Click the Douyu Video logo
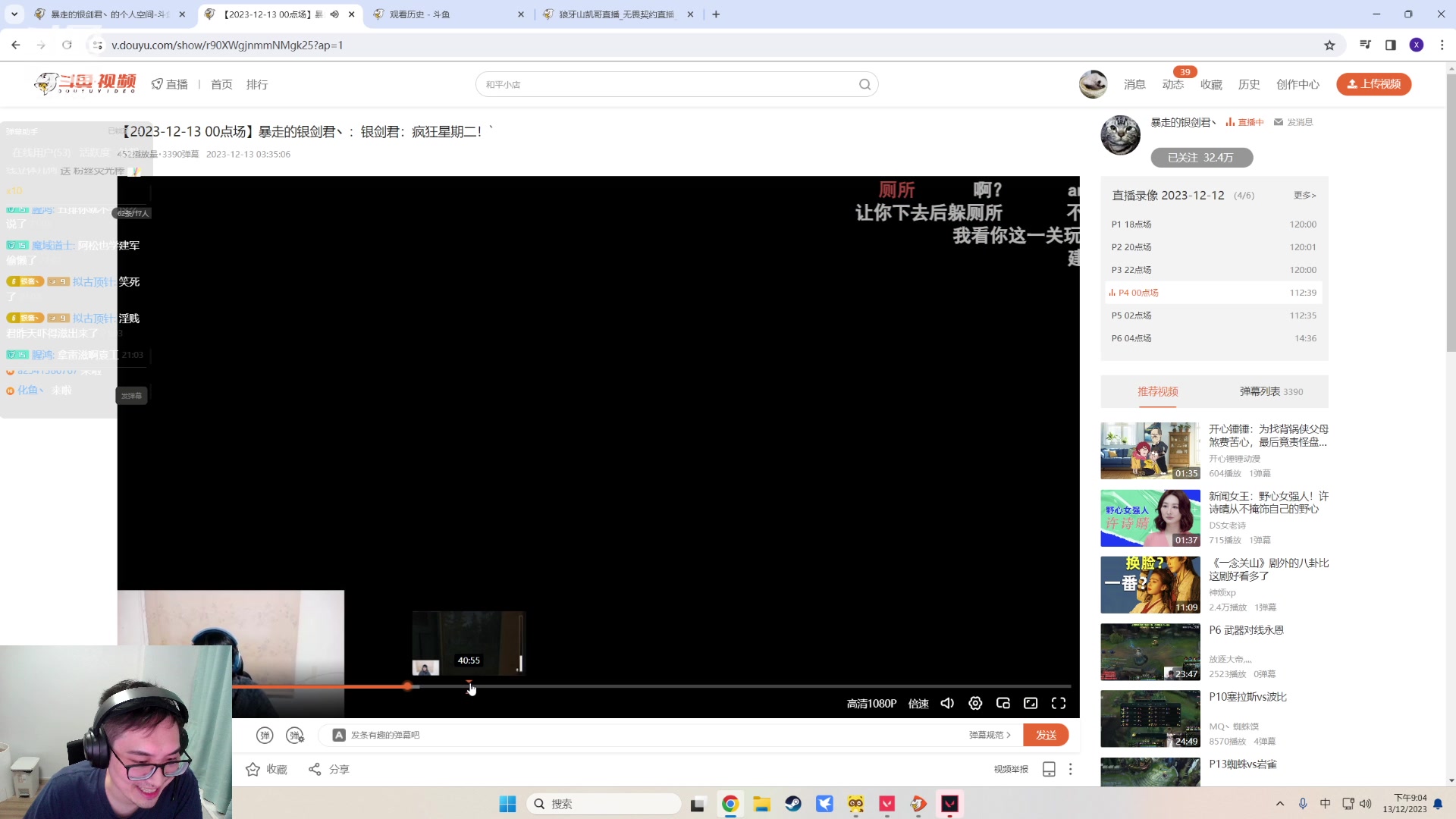 [83, 83]
